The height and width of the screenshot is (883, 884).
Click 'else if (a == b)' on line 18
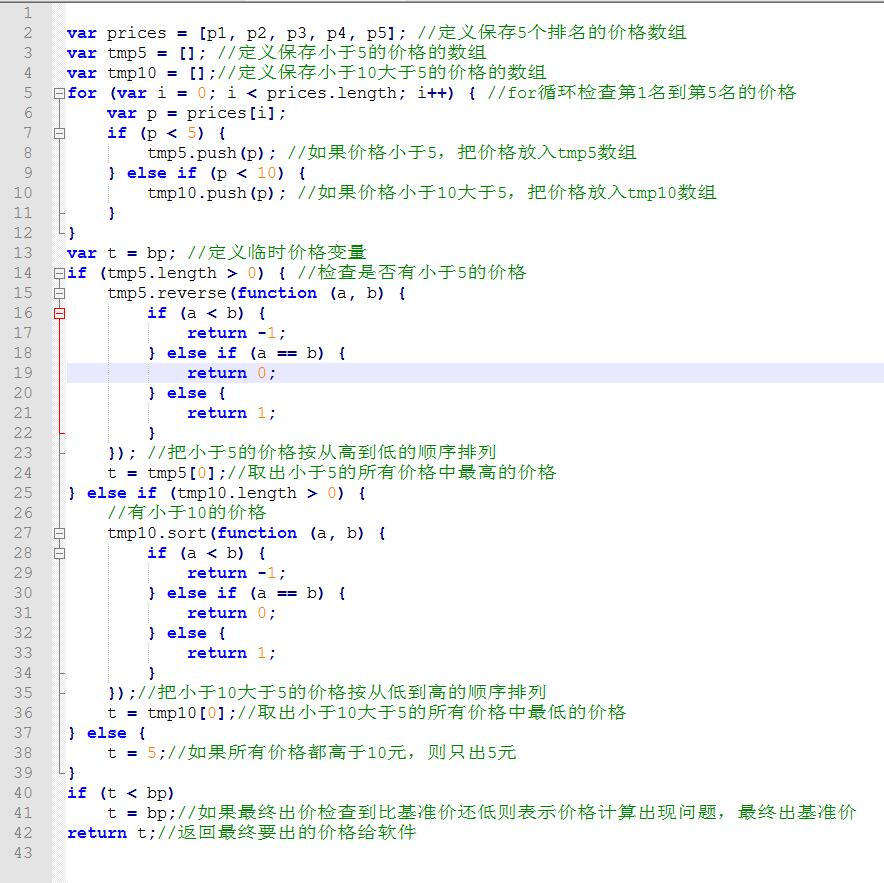click(245, 354)
